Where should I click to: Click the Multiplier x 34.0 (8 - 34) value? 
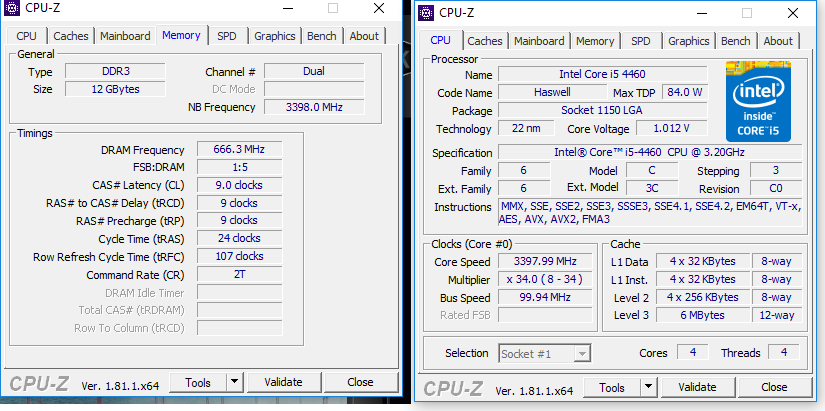tap(545, 279)
